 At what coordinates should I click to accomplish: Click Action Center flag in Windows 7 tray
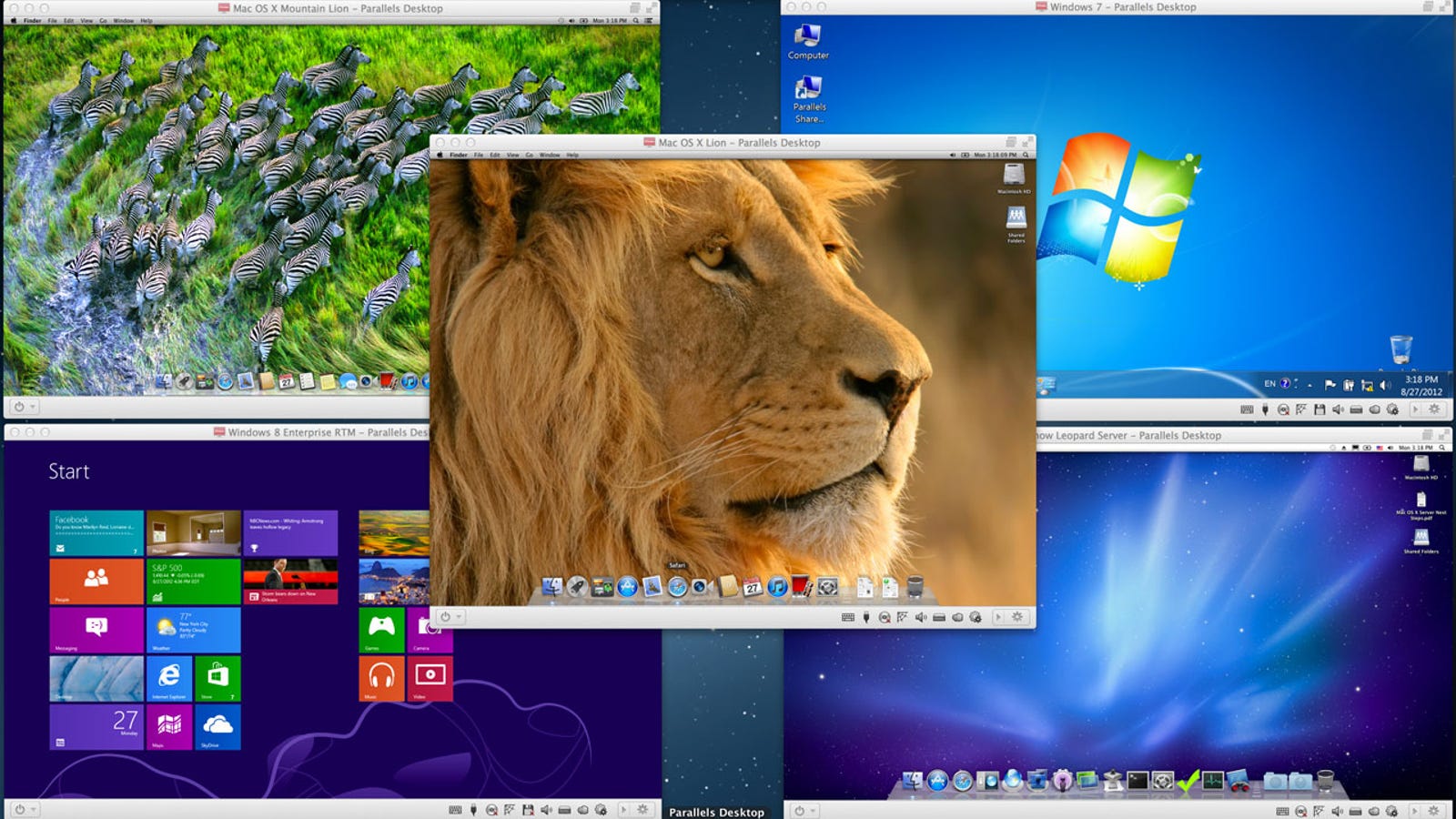[1330, 385]
